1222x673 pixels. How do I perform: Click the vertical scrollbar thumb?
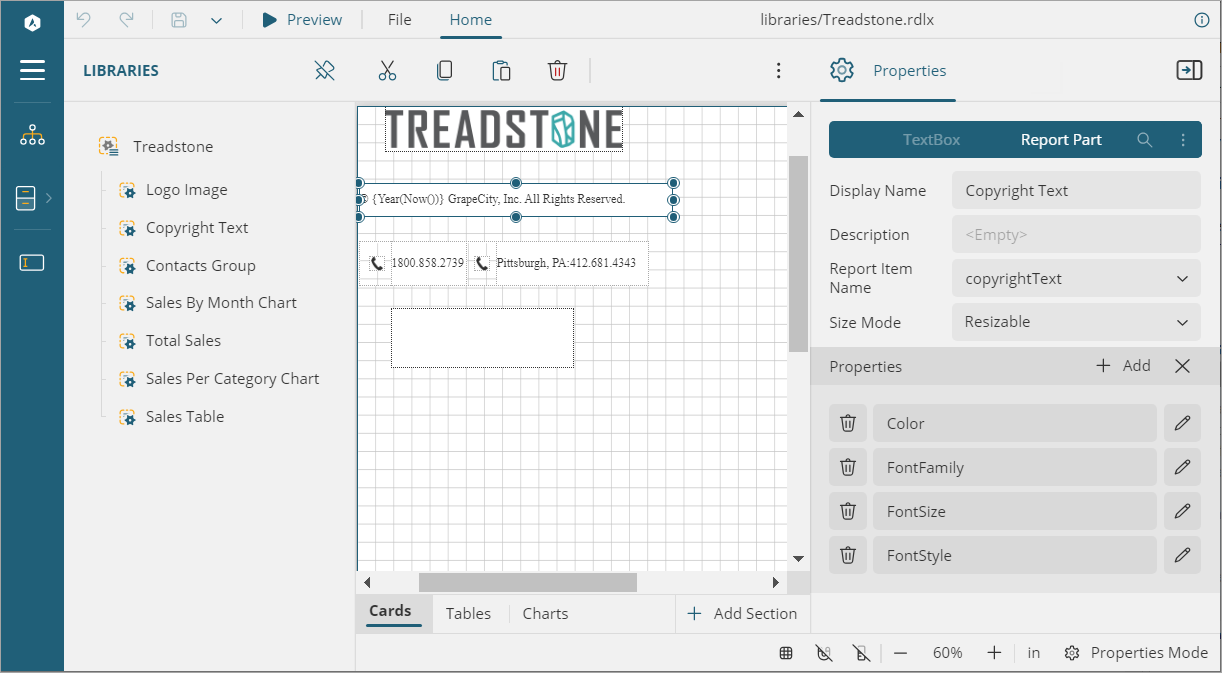(798, 254)
